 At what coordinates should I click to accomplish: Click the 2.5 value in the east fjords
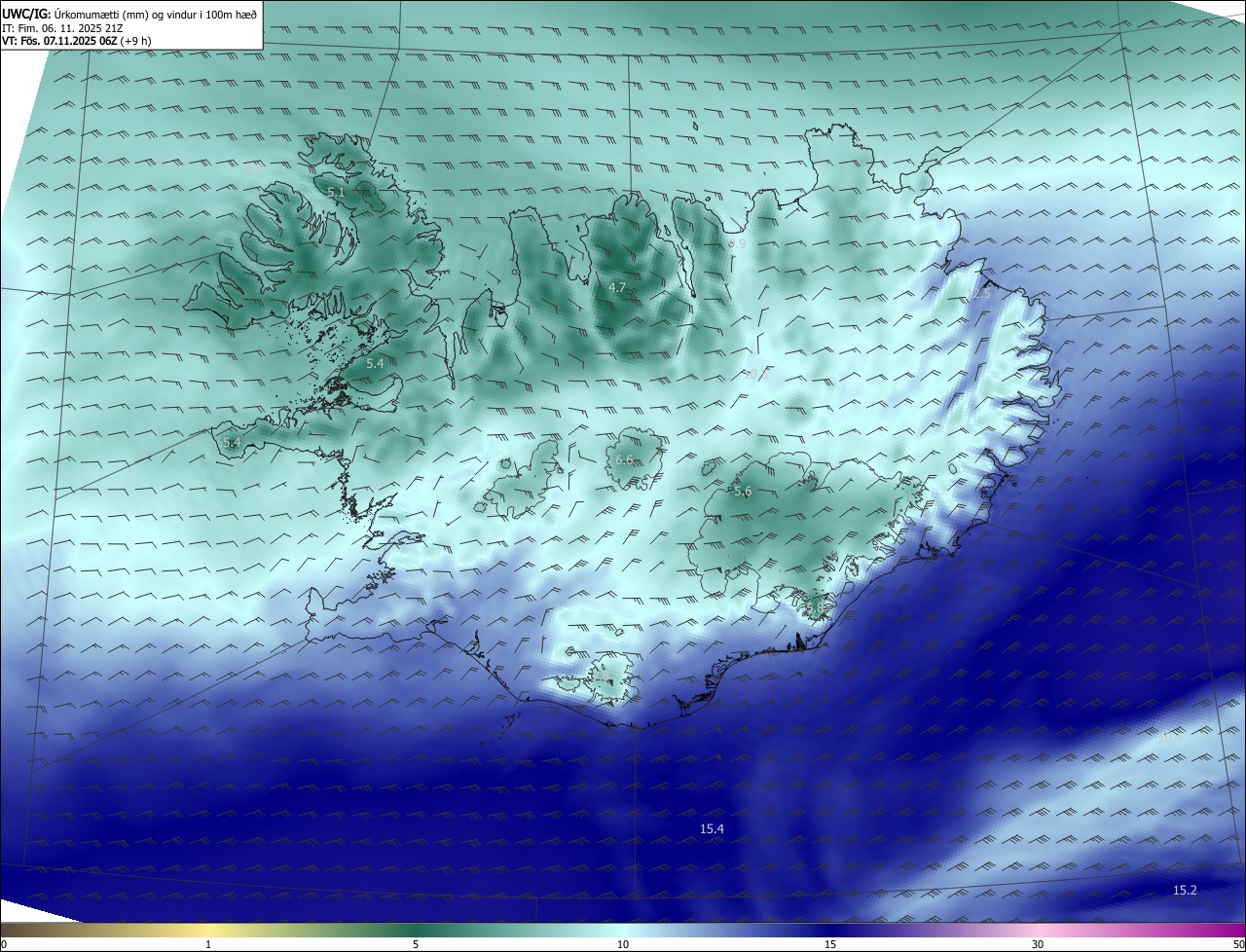[981, 293]
